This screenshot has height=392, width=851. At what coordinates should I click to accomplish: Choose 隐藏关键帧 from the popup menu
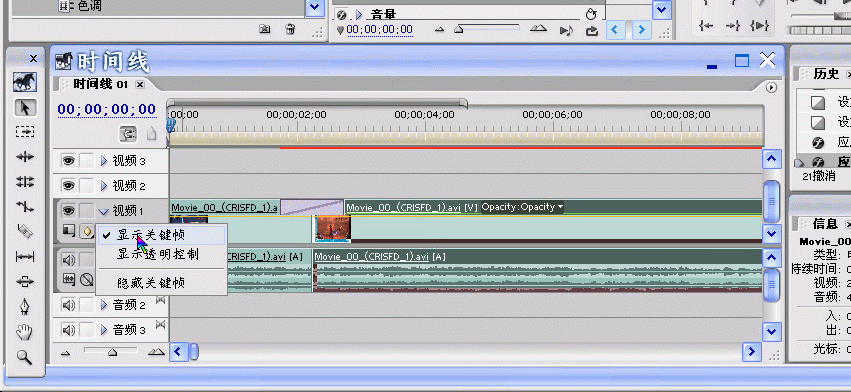[x=161, y=283]
